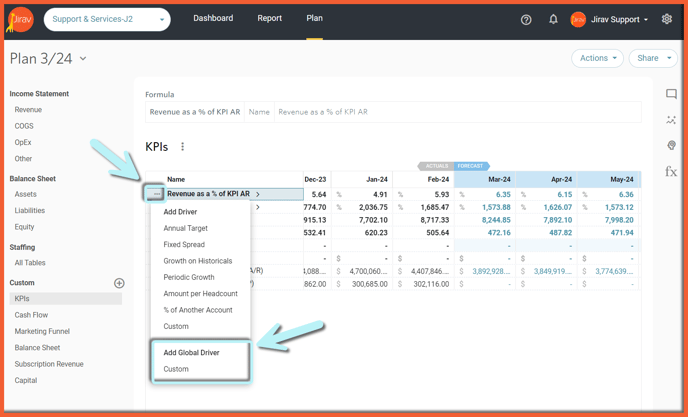Open Equity in the sidebar
The image size is (688, 417).
coord(24,227)
